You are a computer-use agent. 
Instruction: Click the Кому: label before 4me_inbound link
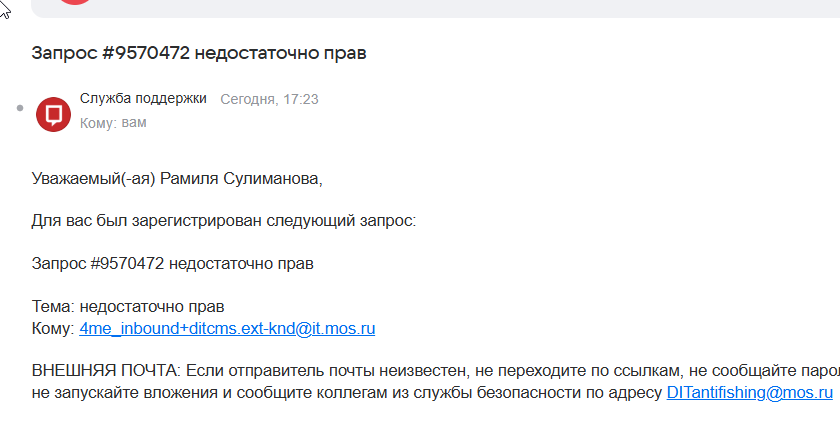[53, 328]
